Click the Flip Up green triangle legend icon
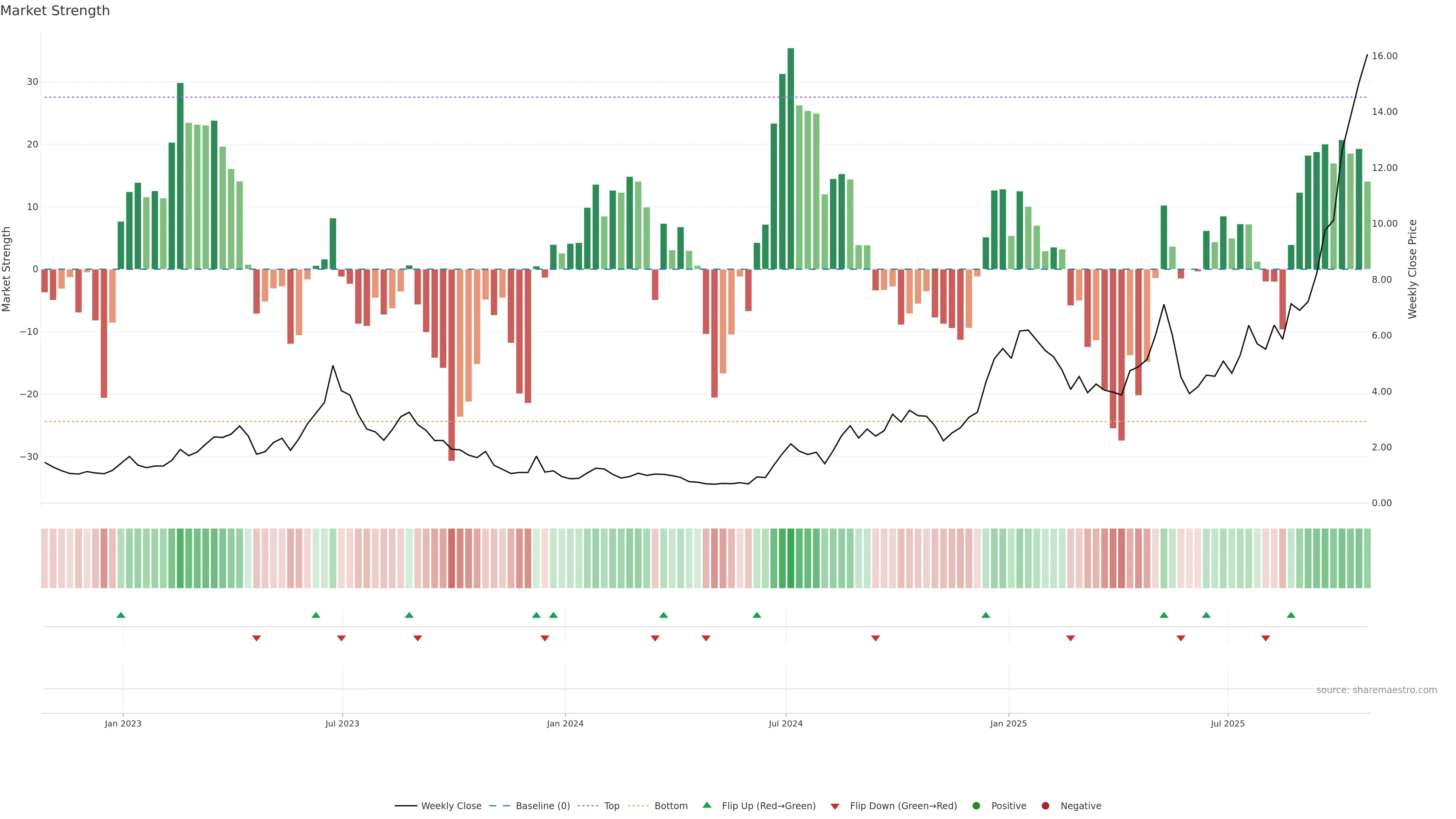This screenshot has width=1456, height=819. coord(706,805)
